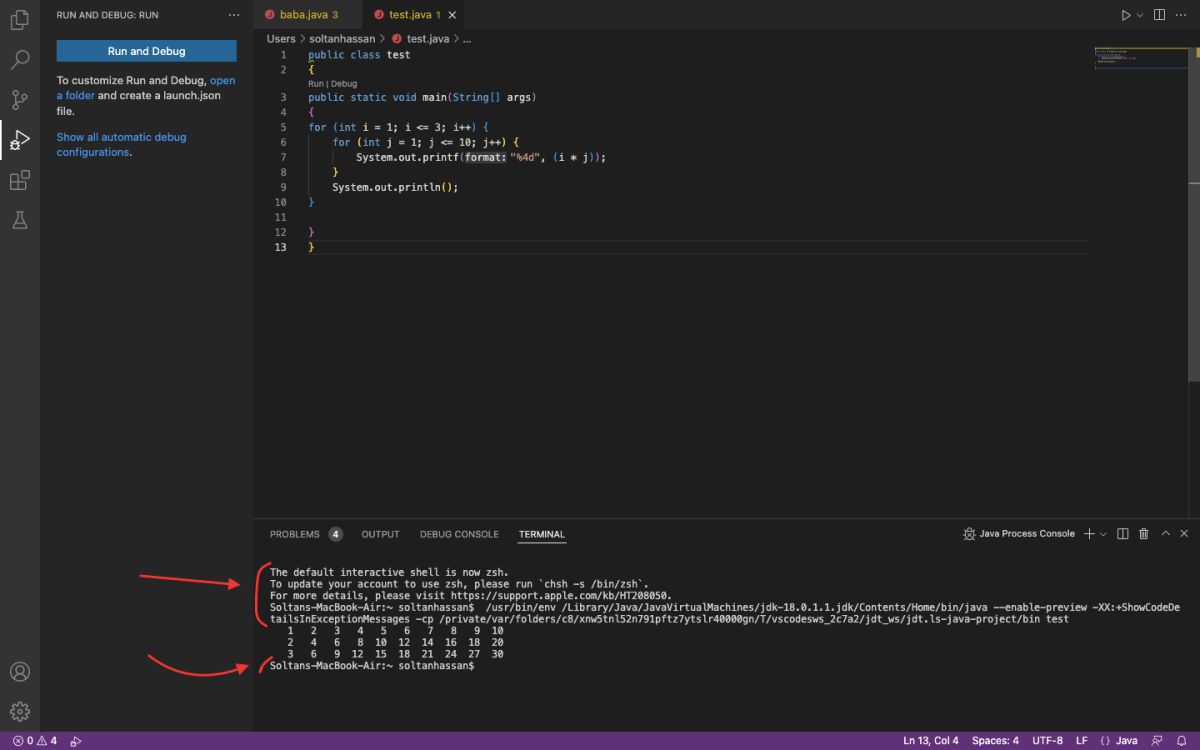Screen dimensions: 1200x750
Task: Click the 'soltanhassan' breadcrumb segment
Action: 342,38
